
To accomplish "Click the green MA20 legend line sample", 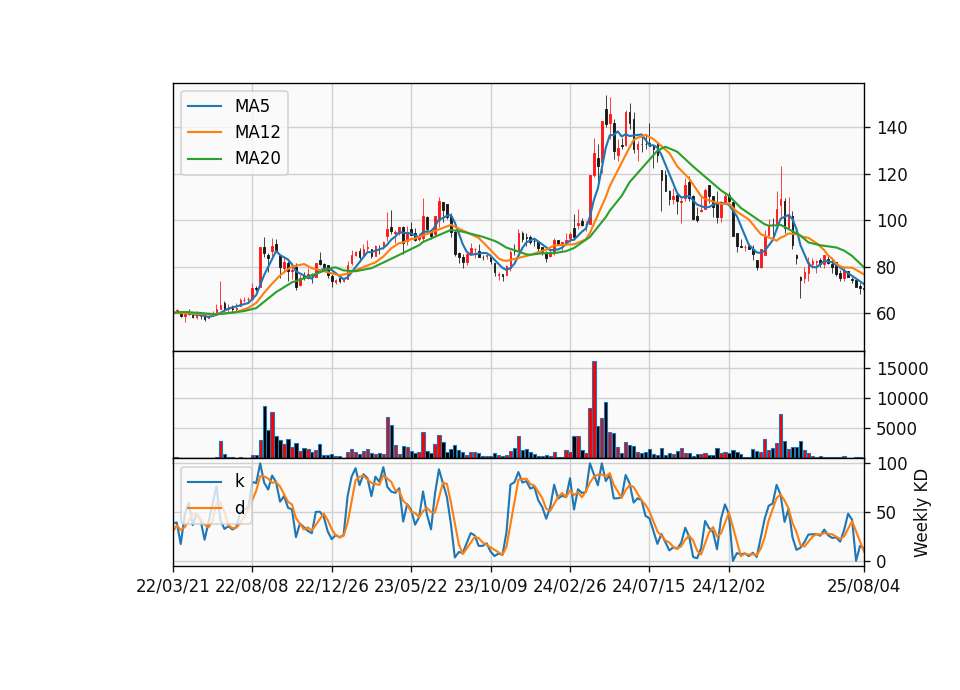I will coord(204,159).
